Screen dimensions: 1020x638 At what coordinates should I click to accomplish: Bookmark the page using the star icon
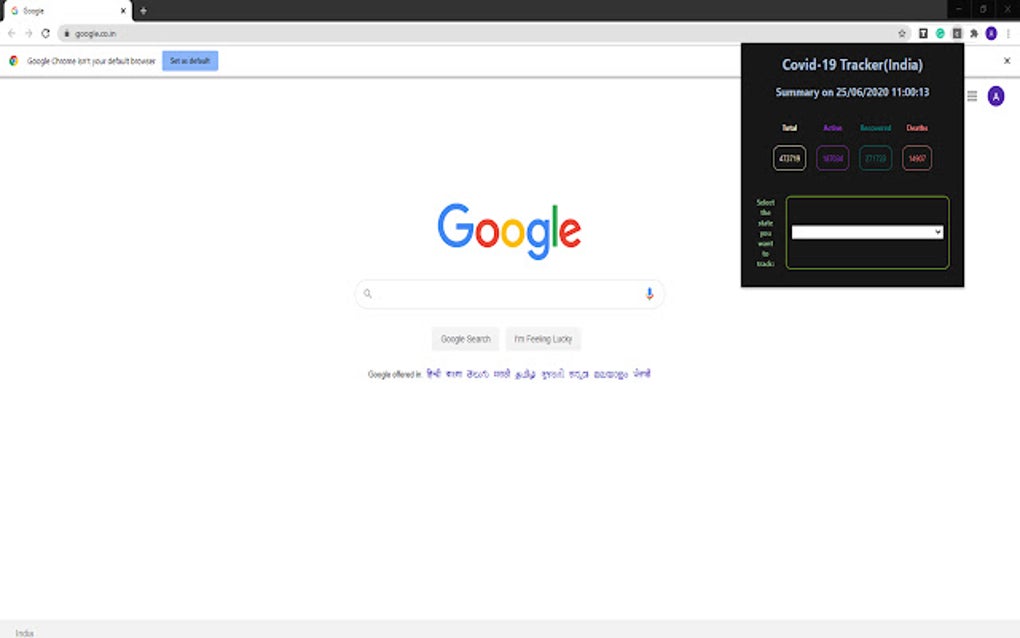(x=902, y=32)
